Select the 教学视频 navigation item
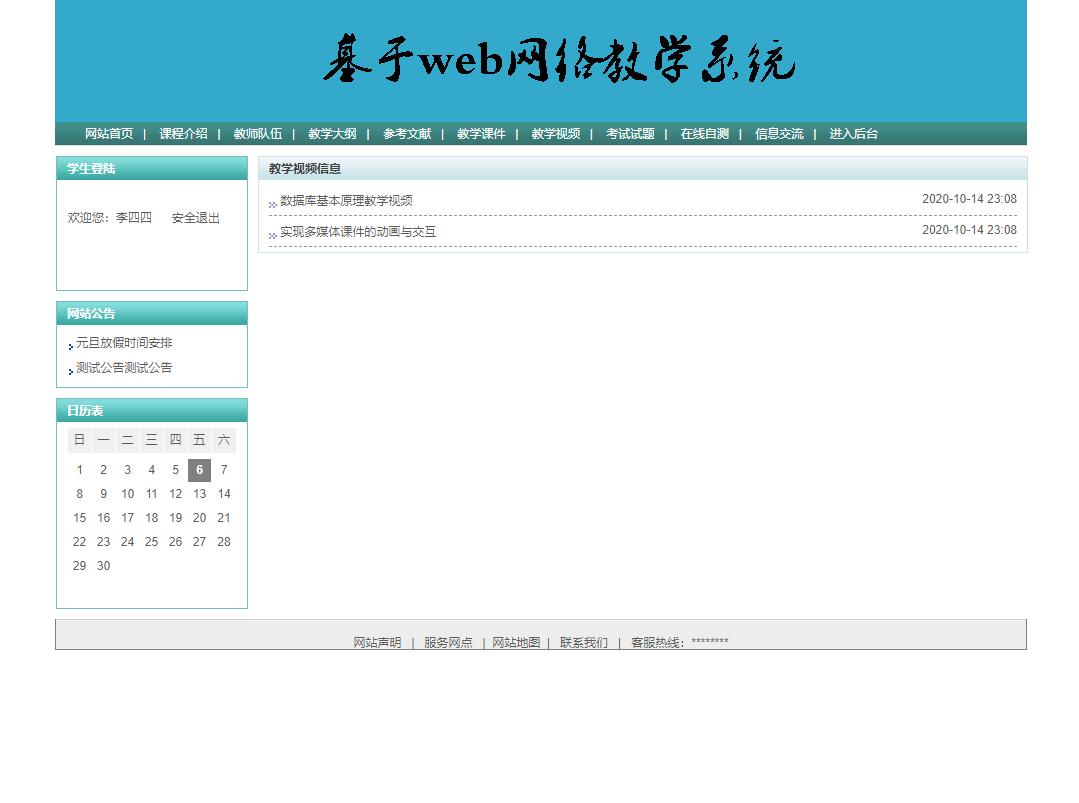 coord(555,133)
